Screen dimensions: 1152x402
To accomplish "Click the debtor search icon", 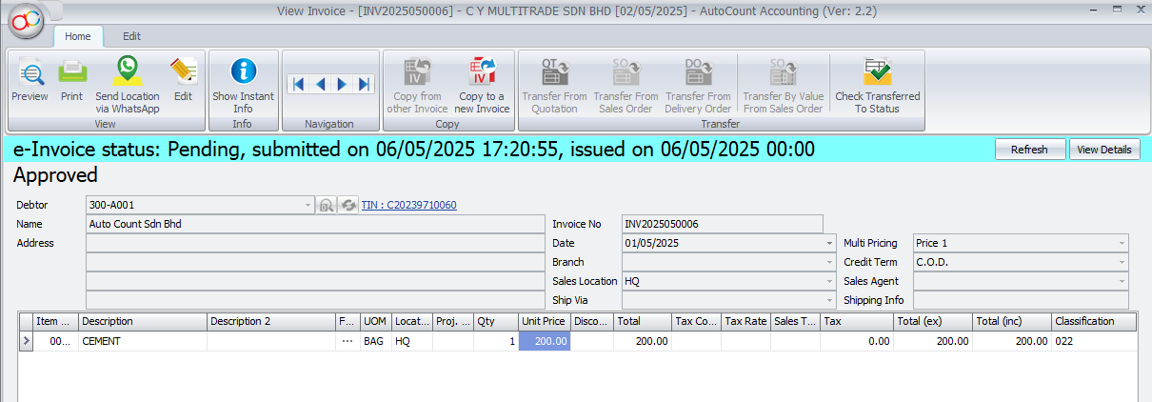I will pos(326,205).
